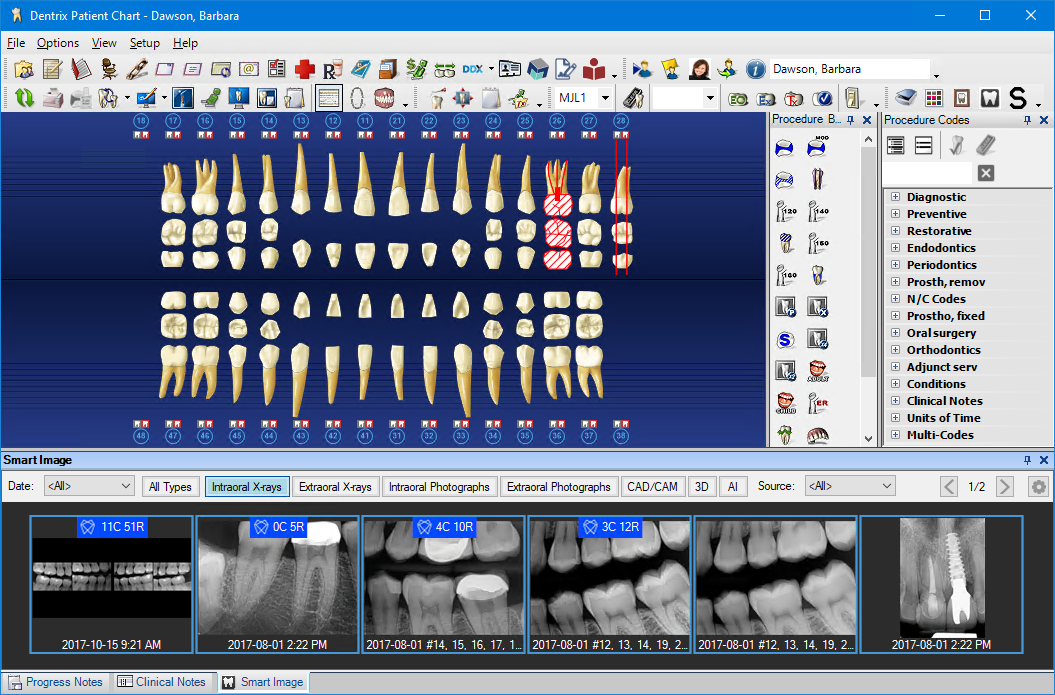Open the Options menu
This screenshot has width=1055, height=695.
[58, 43]
